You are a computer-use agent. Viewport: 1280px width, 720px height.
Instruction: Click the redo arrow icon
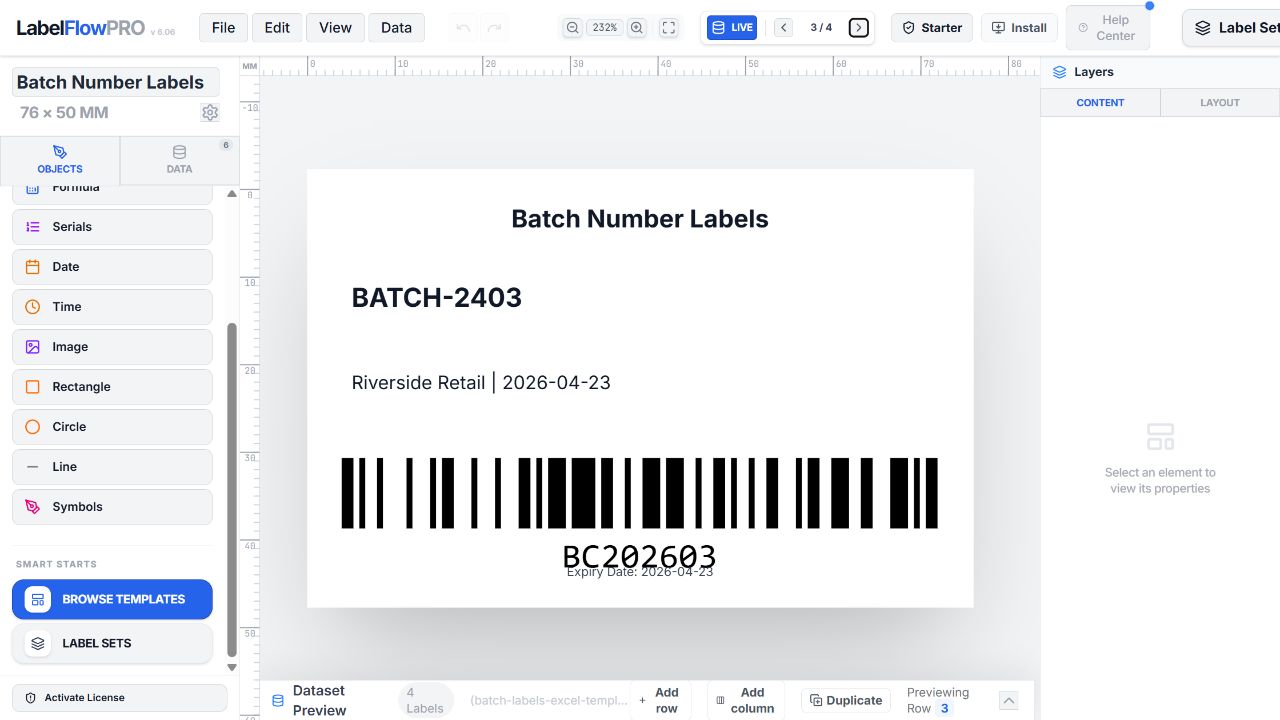click(x=494, y=28)
